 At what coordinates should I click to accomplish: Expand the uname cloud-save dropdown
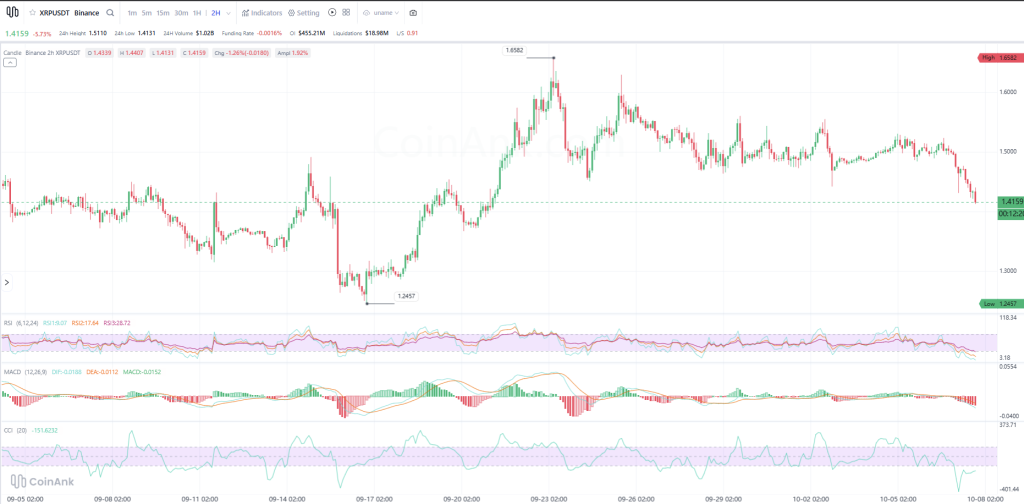click(x=381, y=12)
